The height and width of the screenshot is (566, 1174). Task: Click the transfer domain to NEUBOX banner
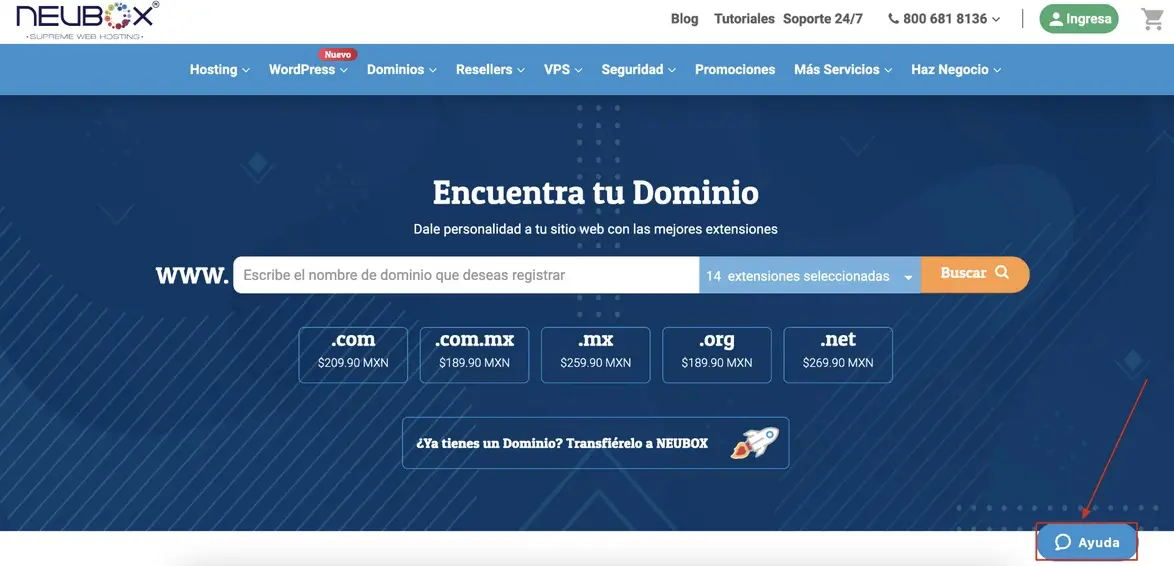click(x=595, y=442)
